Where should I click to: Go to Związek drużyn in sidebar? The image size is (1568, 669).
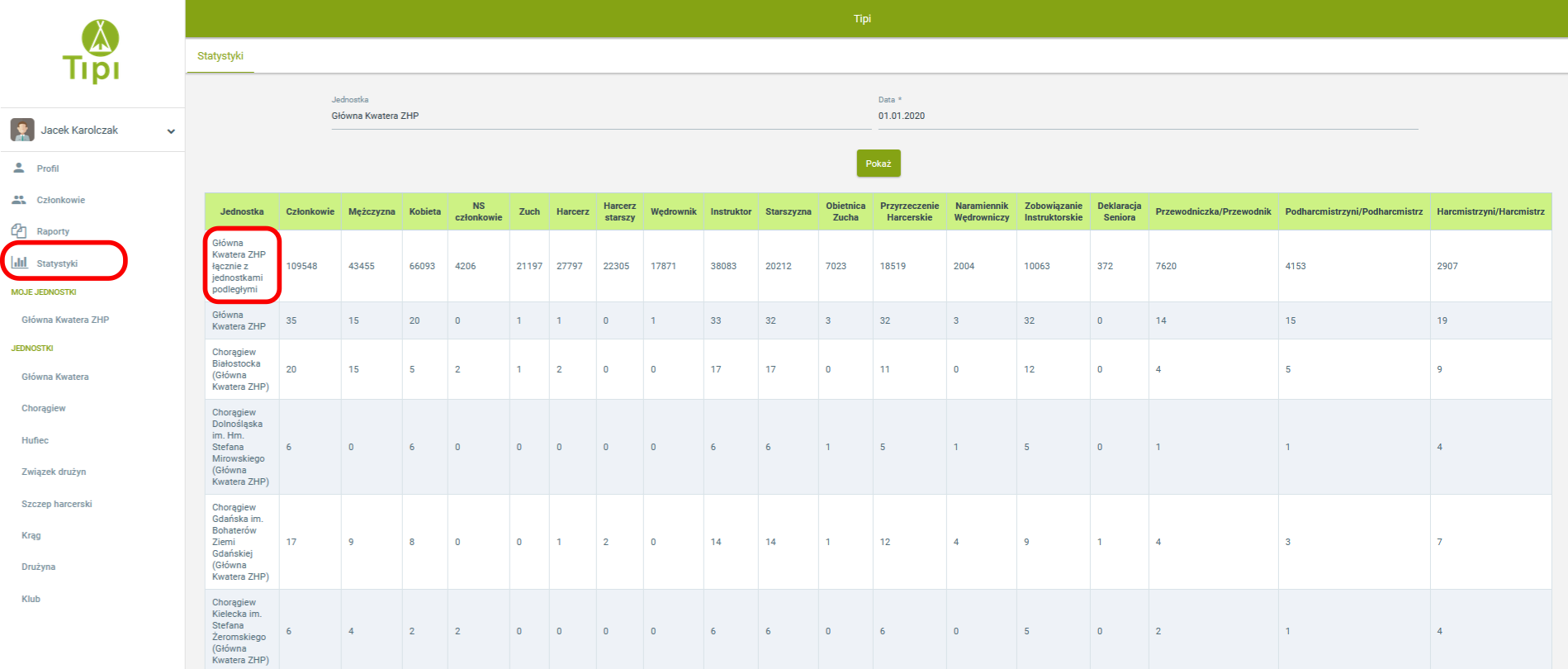[54, 472]
